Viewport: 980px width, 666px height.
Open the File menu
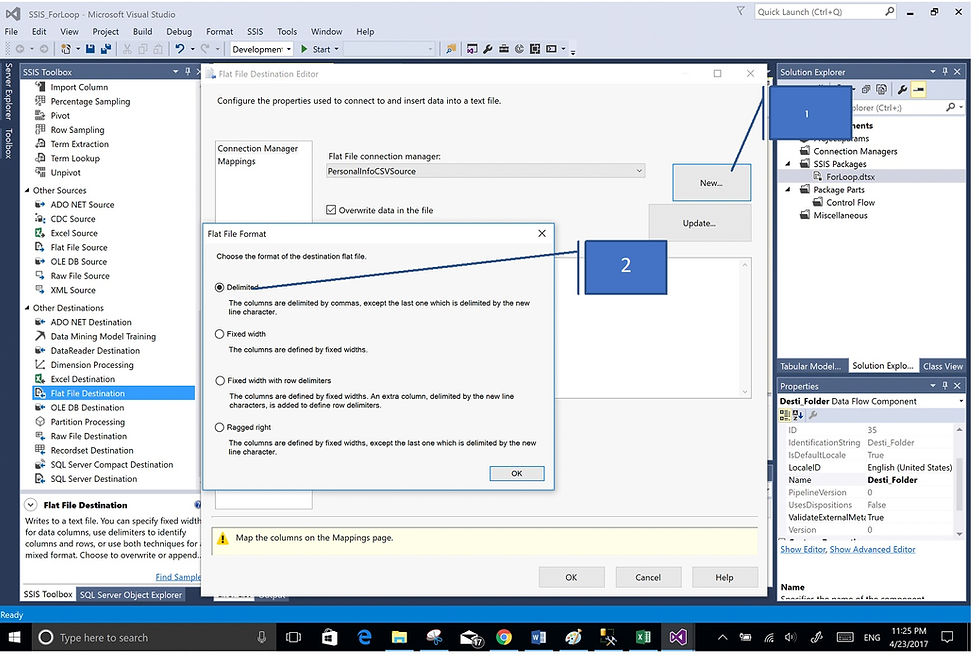coord(11,31)
